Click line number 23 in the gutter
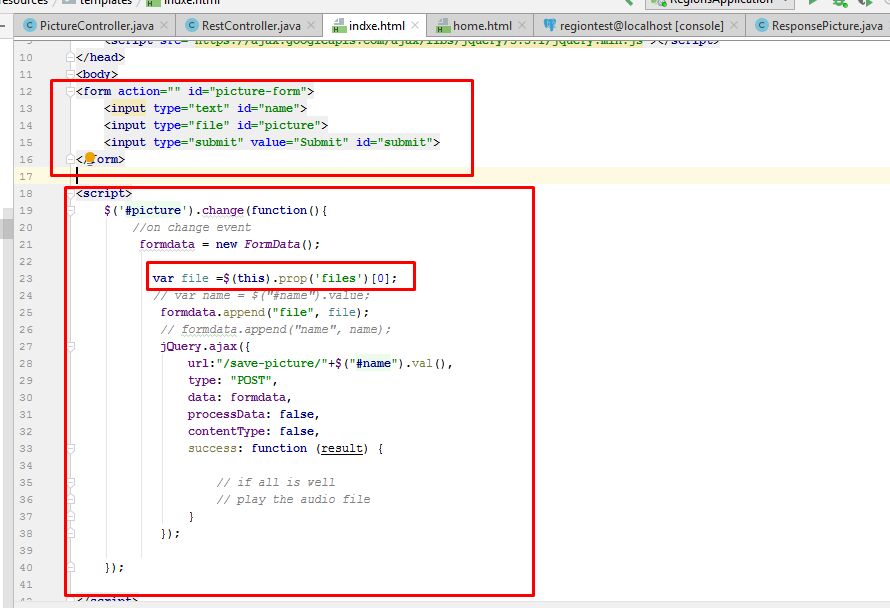The height and width of the screenshot is (608, 890). point(26,279)
